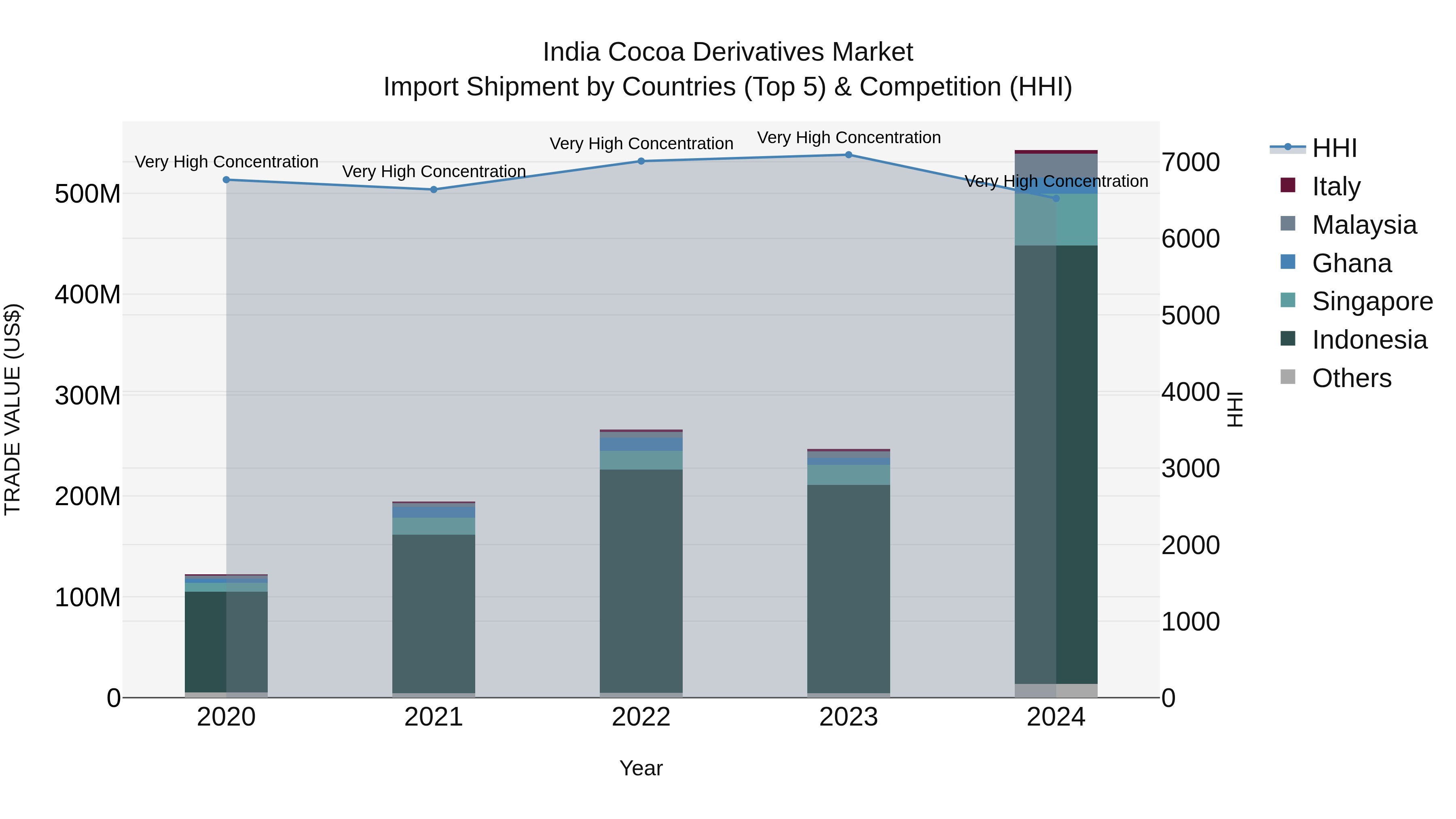
Task: Click the 400M trade value tick label
Action: click(88, 294)
